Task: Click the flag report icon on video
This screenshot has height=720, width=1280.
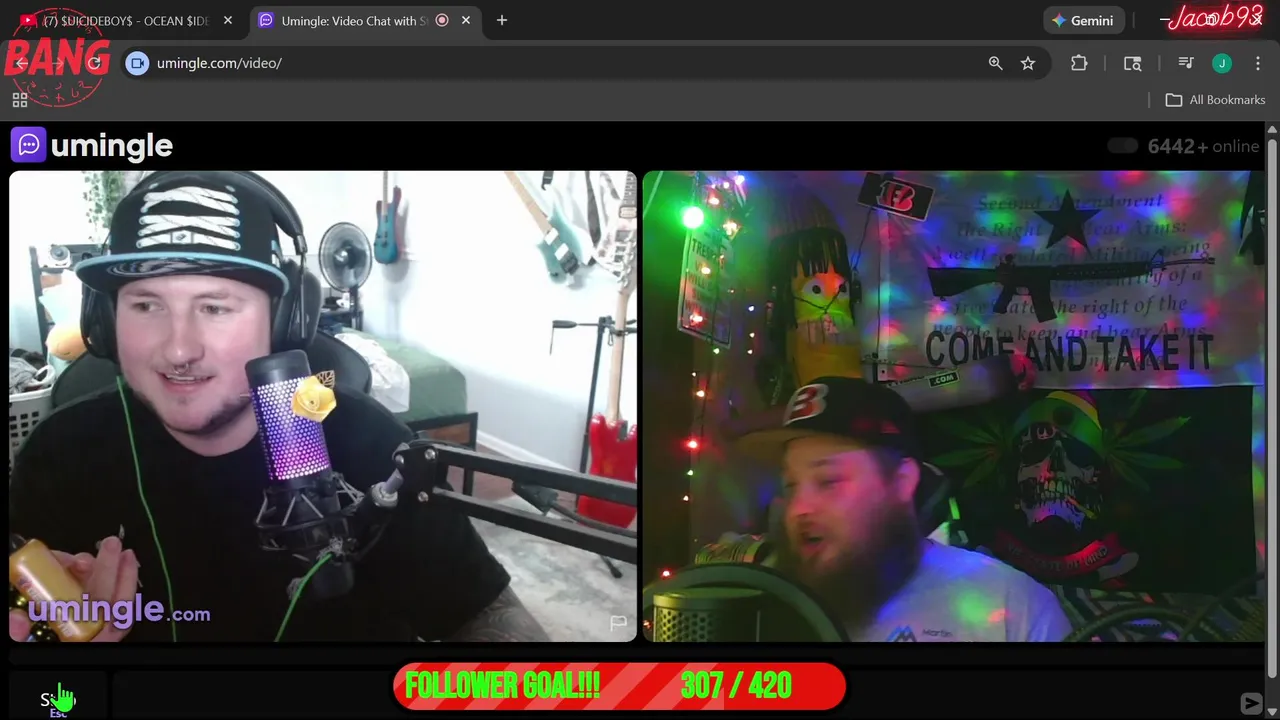Action: (x=619, y=623)
